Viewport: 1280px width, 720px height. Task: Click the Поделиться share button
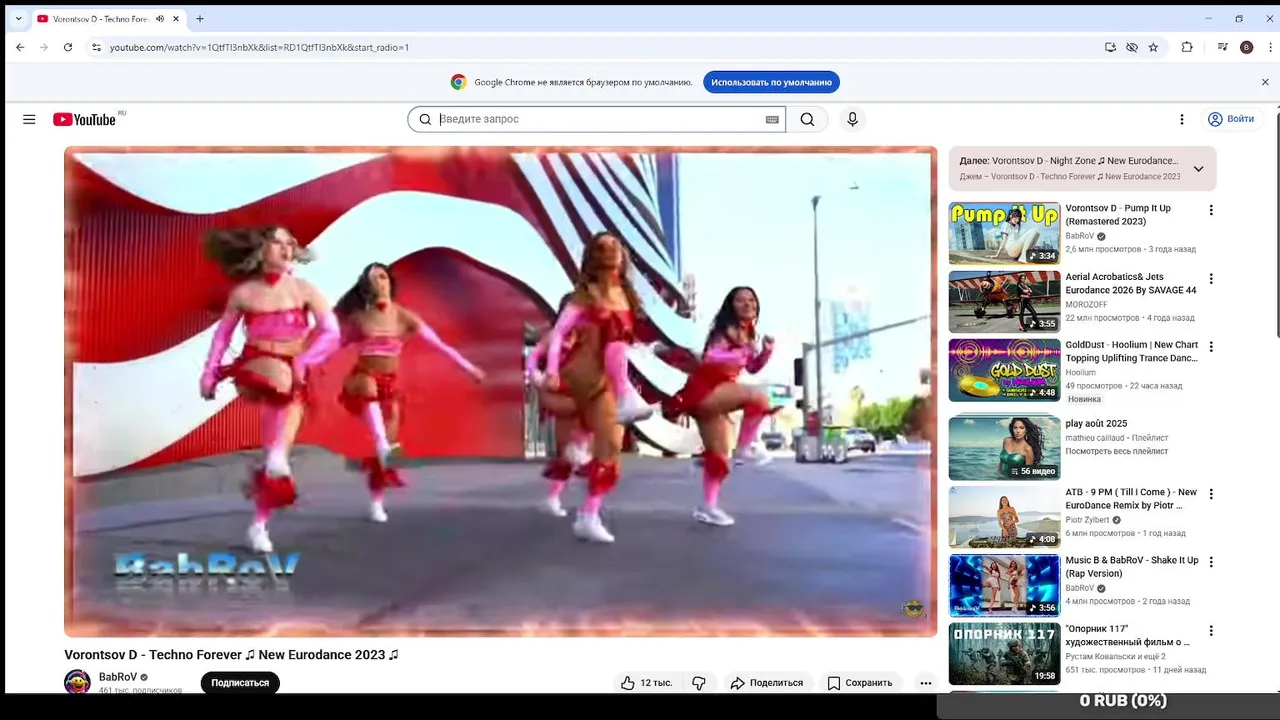[x=767, y=683]
